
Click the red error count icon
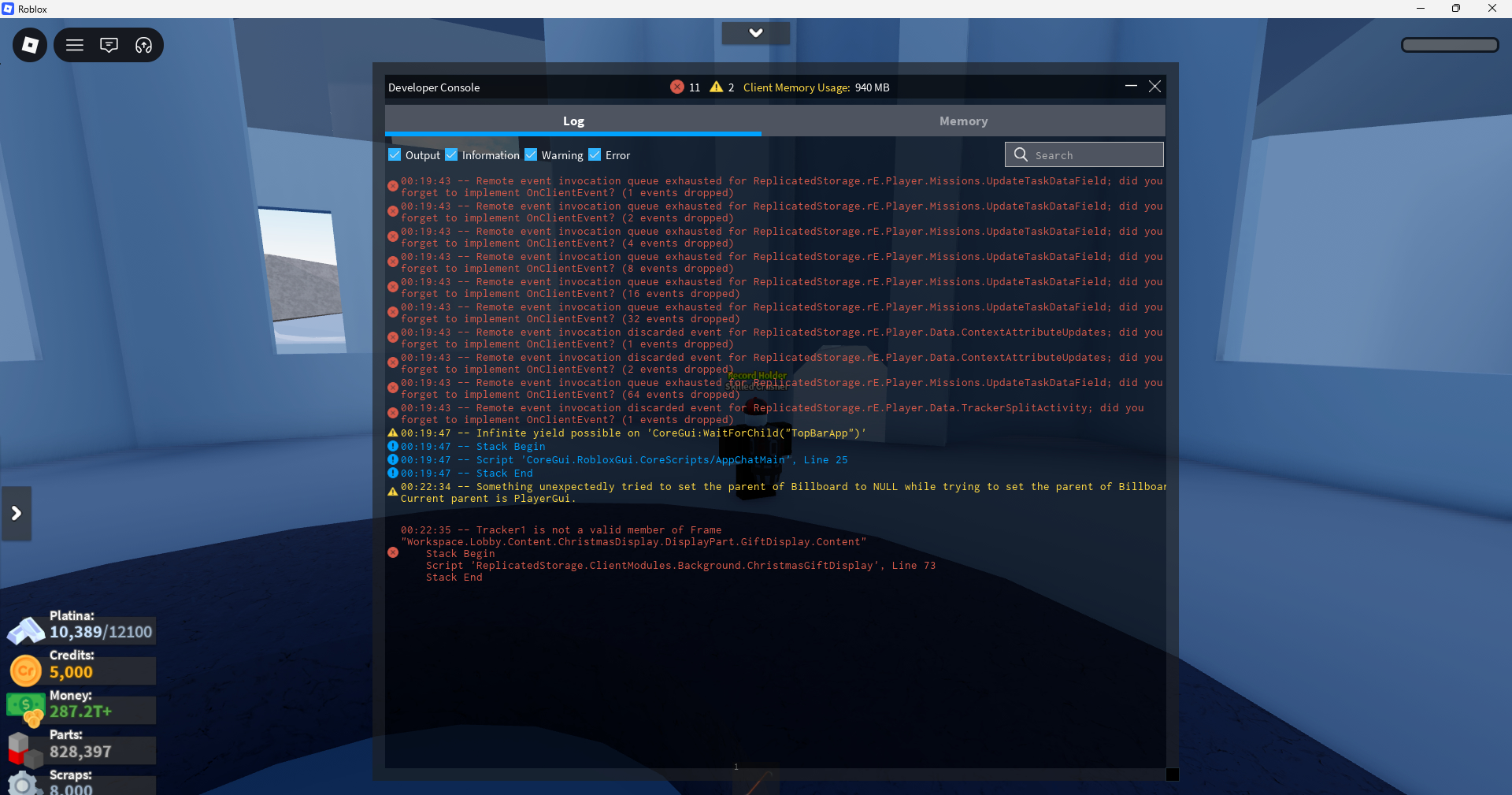pos(676,87)
